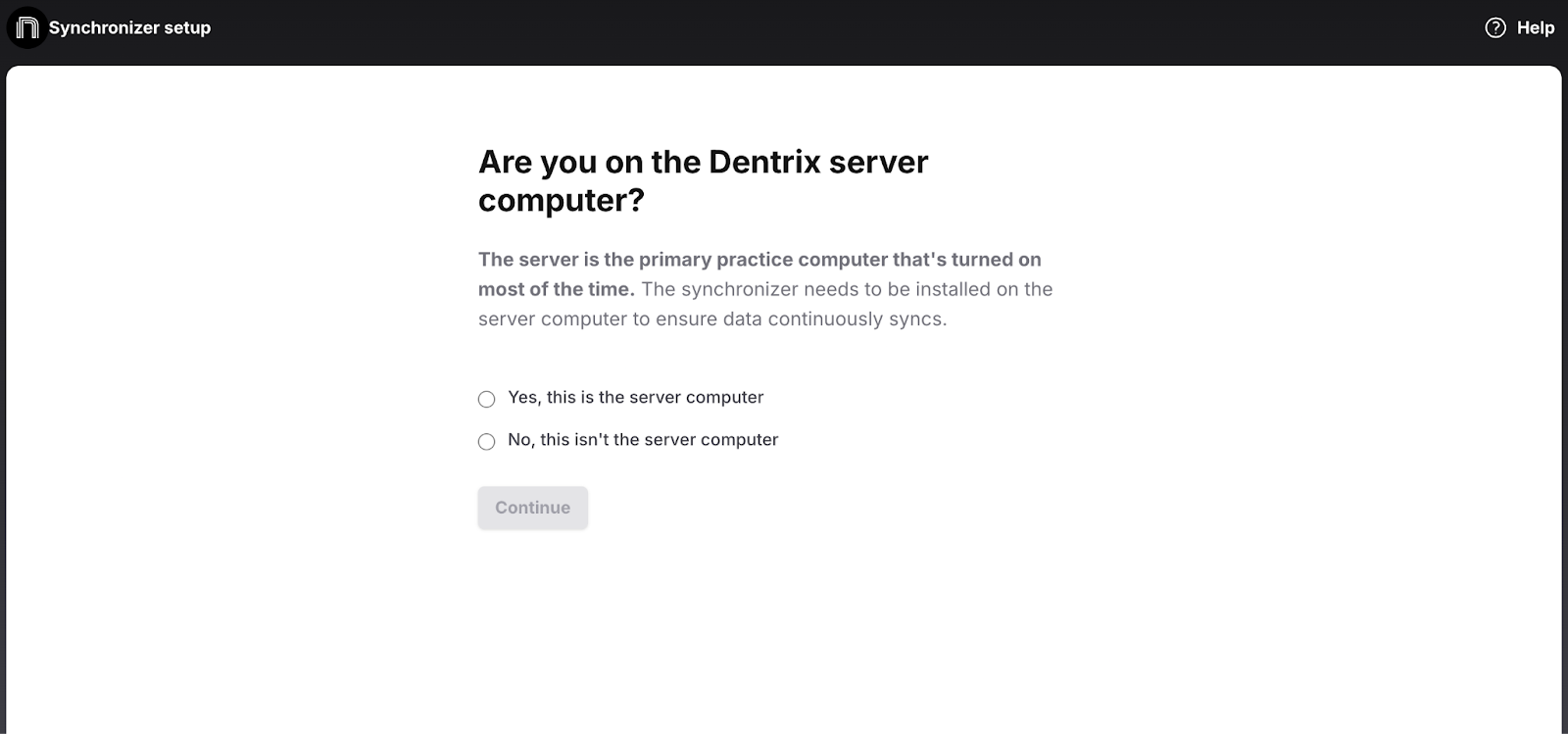This screenshot has width=1568, height=734.
Task: Click "The synchronizer needs to be installed" sentence
Action: pos(847,289)
